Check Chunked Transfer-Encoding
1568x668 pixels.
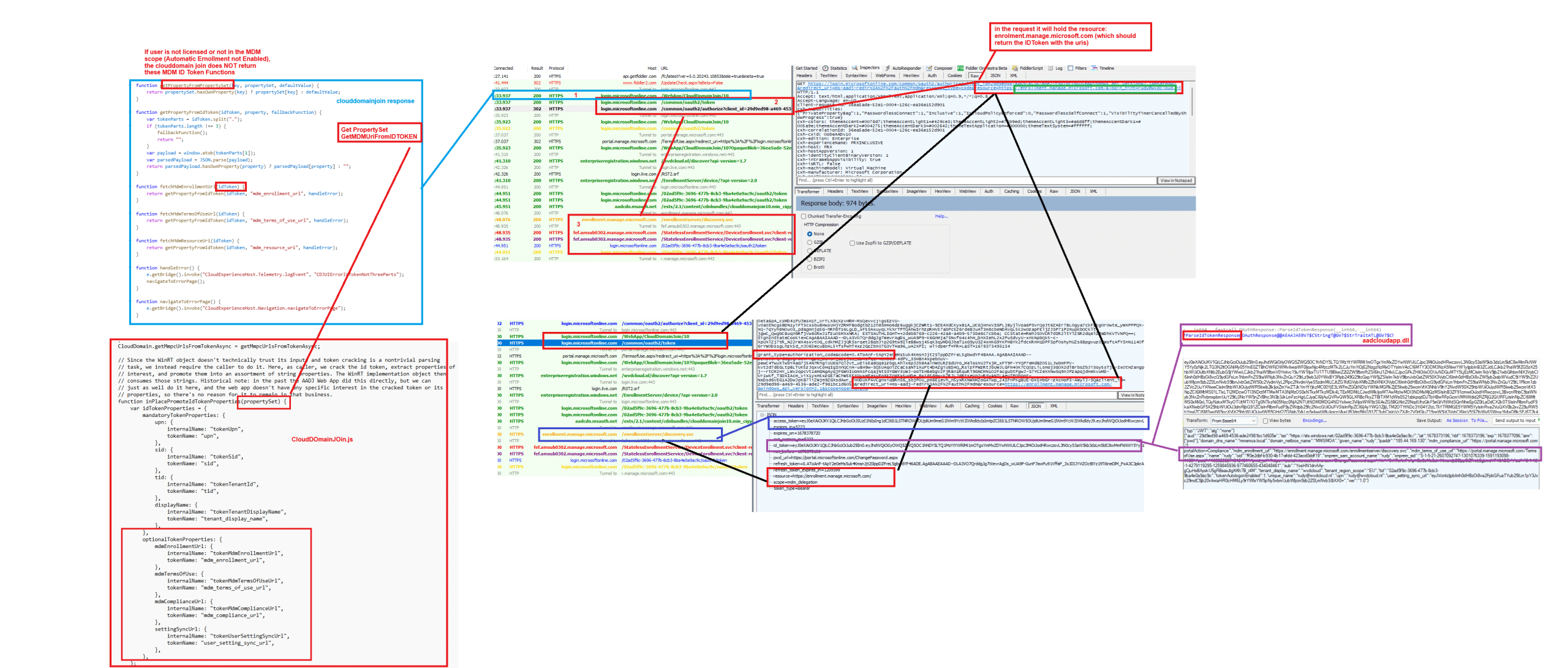coord(804,216)
